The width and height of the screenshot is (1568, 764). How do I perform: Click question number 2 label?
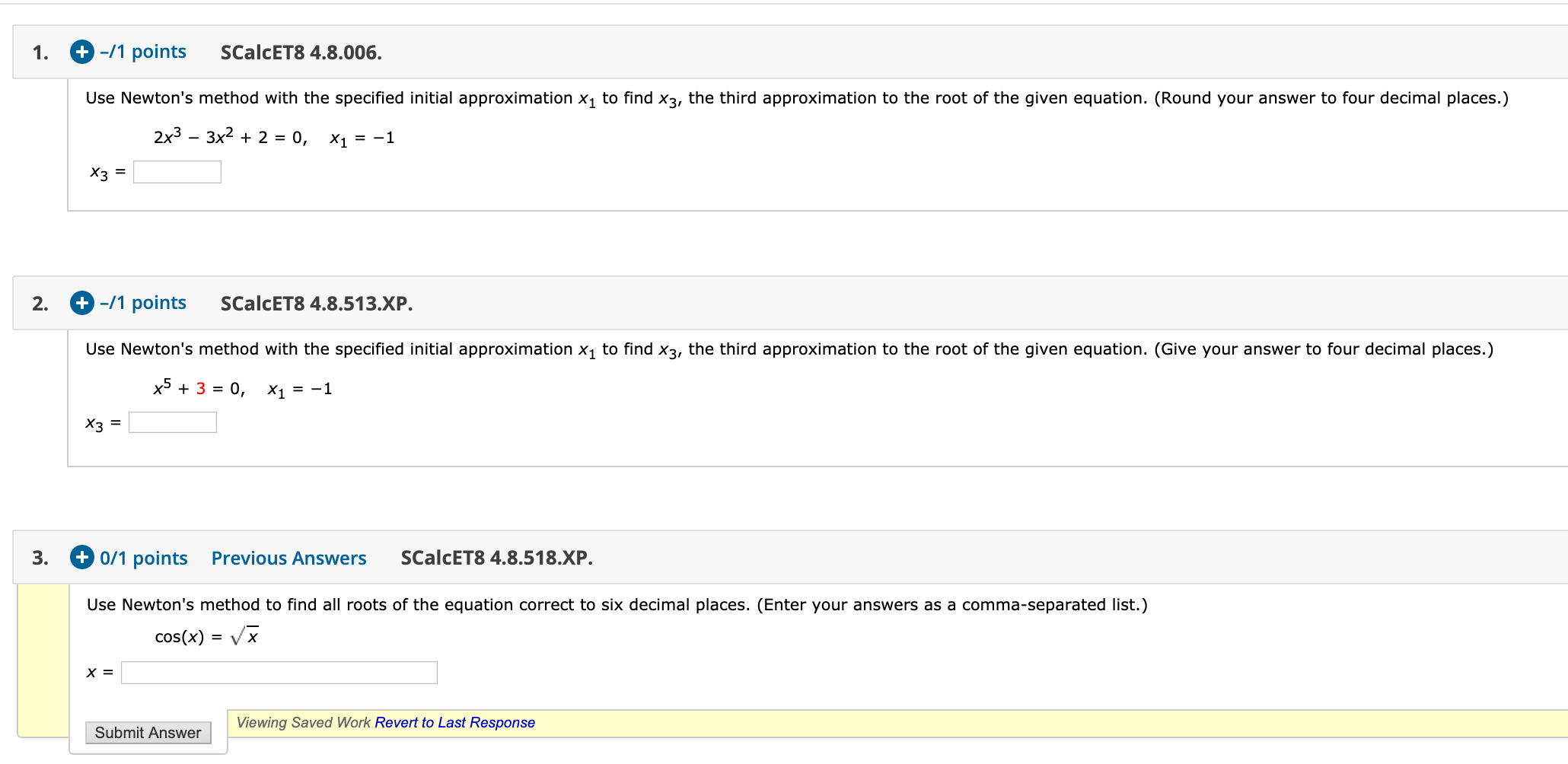(40, 303)
